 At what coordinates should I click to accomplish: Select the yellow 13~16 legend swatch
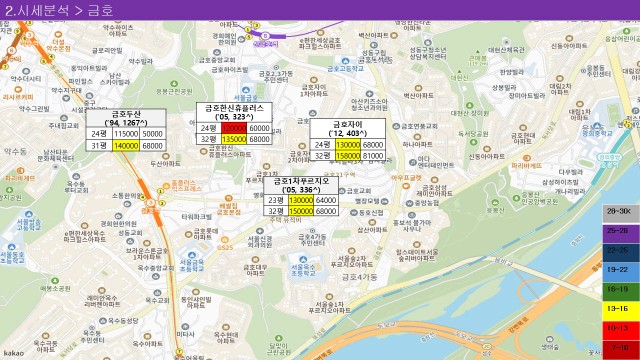tap(621, 311)
